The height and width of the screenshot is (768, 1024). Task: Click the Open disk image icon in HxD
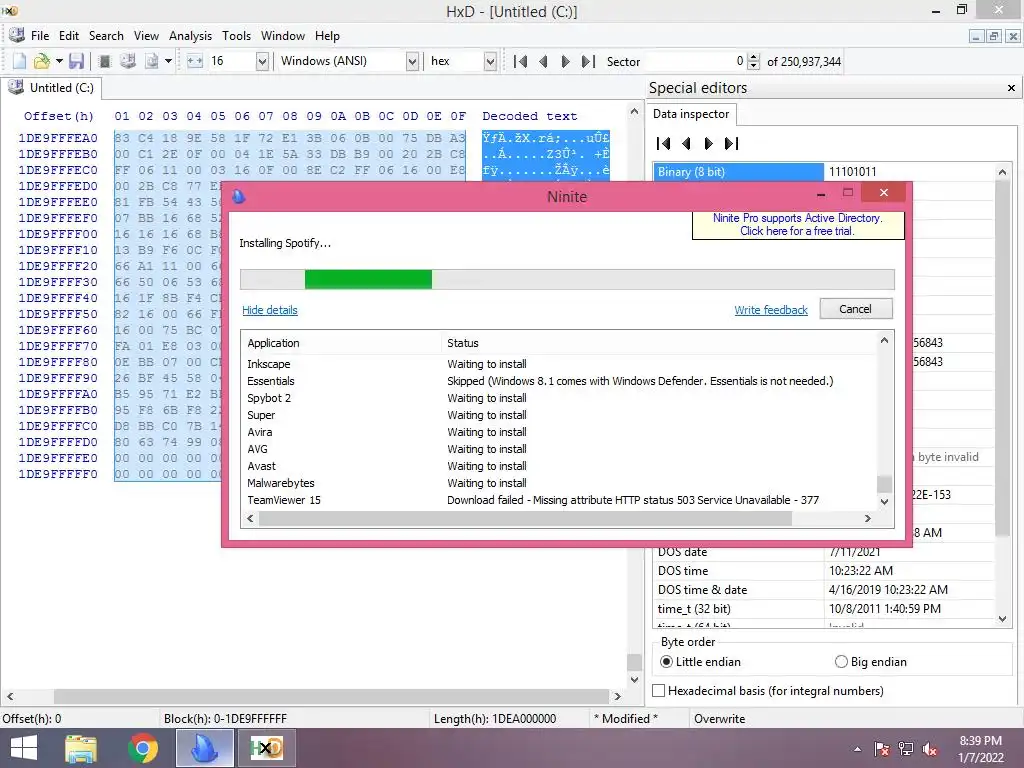[x=152, y=61]
